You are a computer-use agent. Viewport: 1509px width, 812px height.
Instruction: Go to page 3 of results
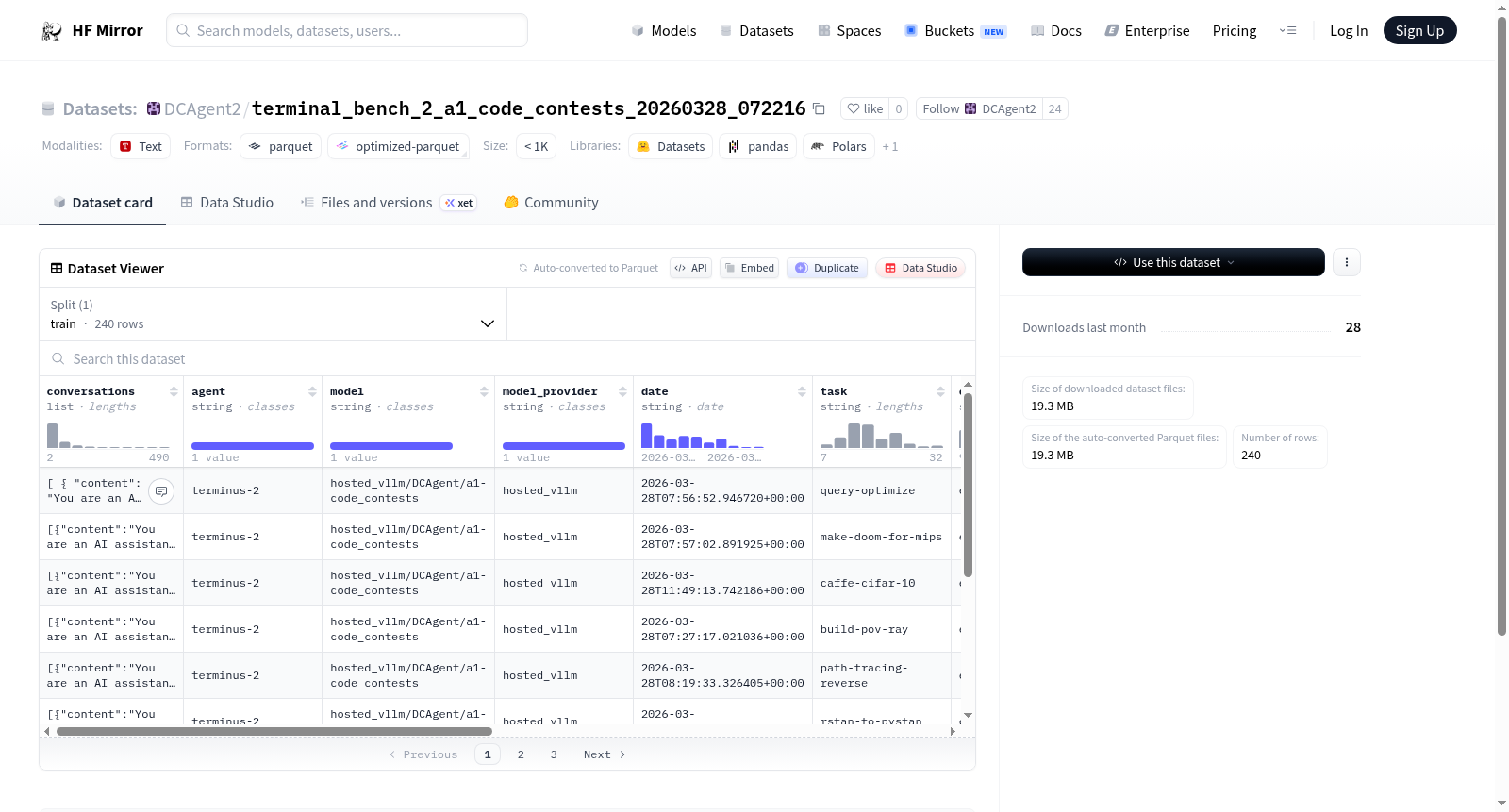coord(554,754)
